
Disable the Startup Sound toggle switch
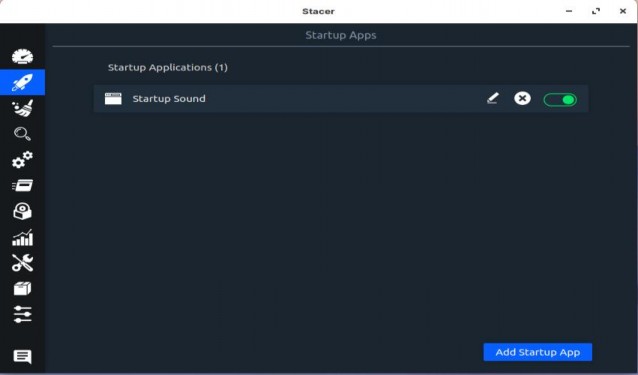[560, 100]
